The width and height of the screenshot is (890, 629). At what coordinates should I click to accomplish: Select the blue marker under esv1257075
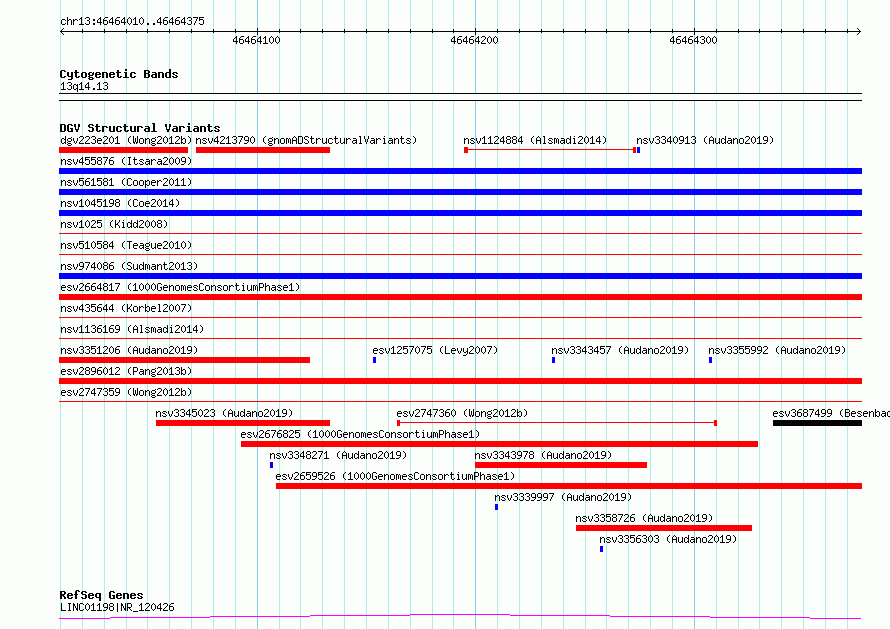pyautogui.click(x=375, y=360)
